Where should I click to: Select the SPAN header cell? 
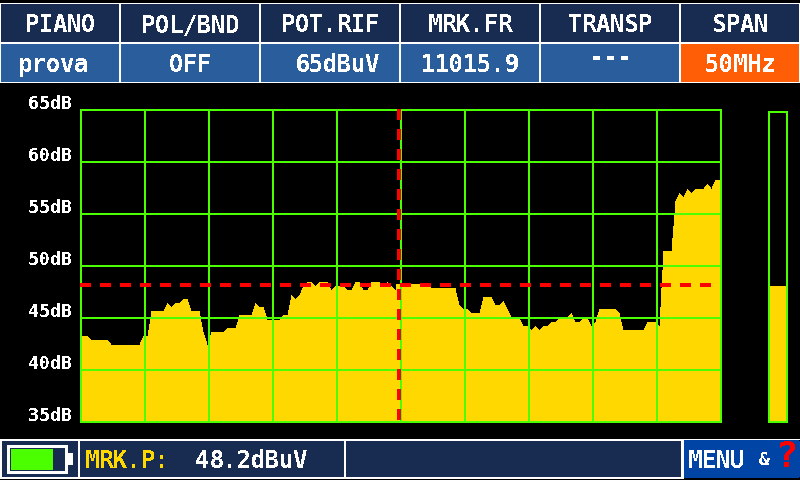pyautogui.click(x=740, y=23)
